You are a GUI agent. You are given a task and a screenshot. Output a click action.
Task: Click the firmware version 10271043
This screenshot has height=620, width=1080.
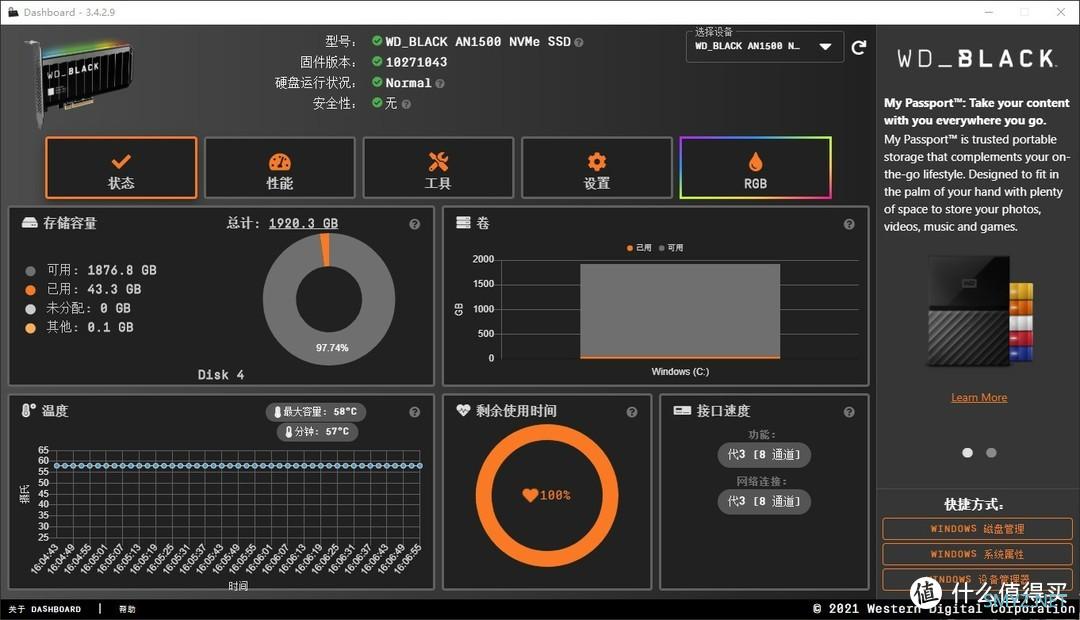point(416,62)
